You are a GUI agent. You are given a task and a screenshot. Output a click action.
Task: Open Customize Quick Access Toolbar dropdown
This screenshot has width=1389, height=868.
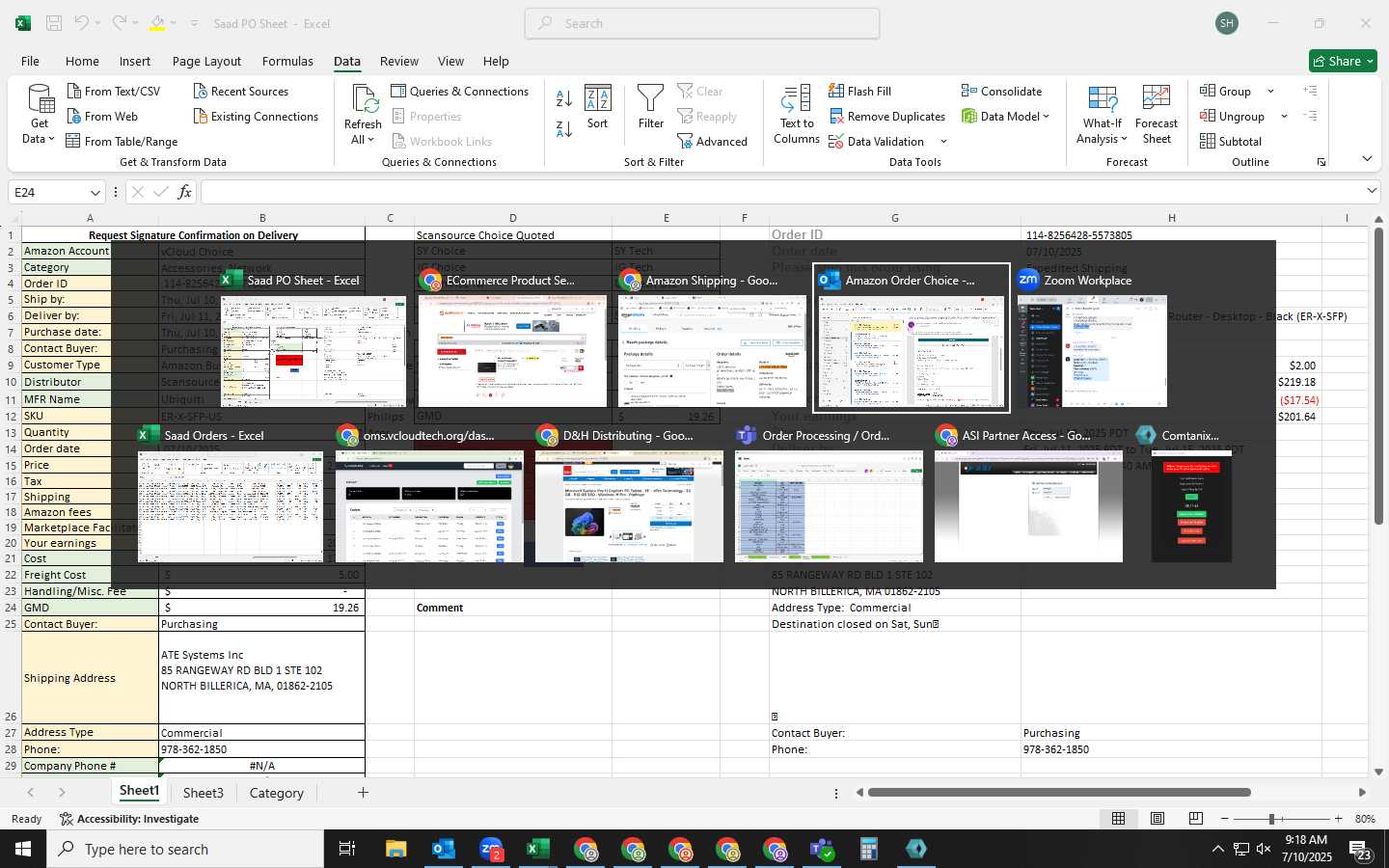click(194, 23)
